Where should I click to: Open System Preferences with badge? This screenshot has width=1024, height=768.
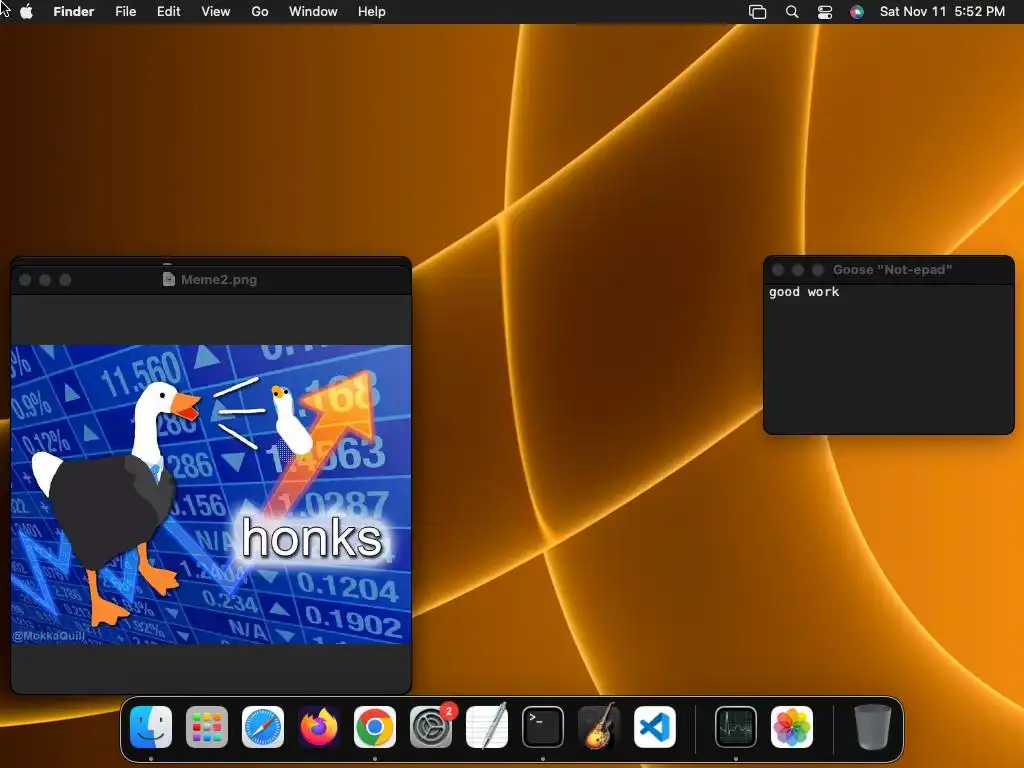(431, 726)
